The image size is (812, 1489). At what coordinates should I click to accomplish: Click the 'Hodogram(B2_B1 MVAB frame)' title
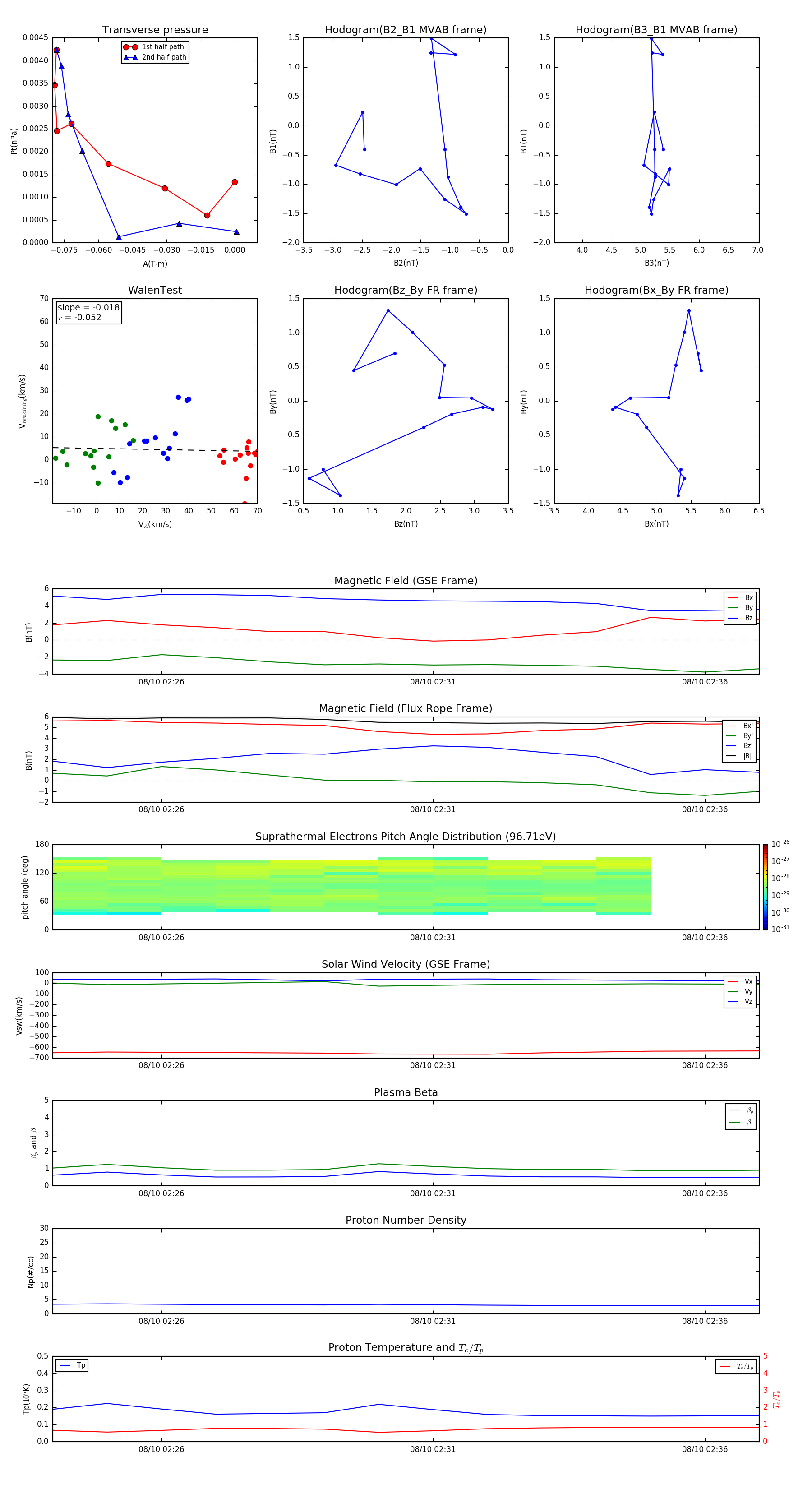tap(406, 29)
